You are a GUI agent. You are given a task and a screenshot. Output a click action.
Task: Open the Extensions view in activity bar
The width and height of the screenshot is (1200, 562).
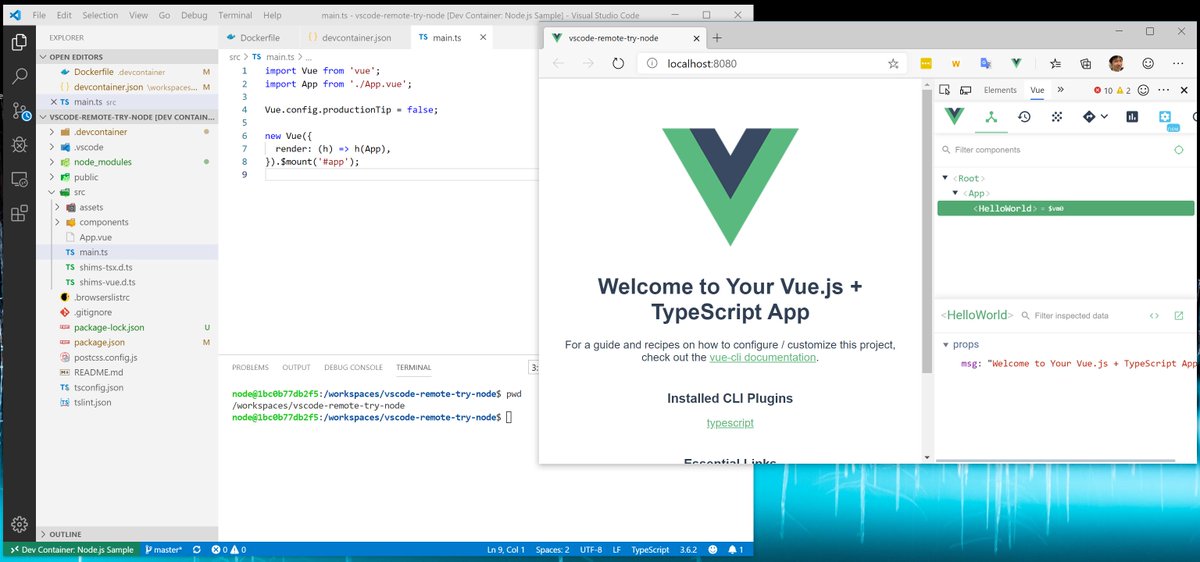(x=19, y=213)
